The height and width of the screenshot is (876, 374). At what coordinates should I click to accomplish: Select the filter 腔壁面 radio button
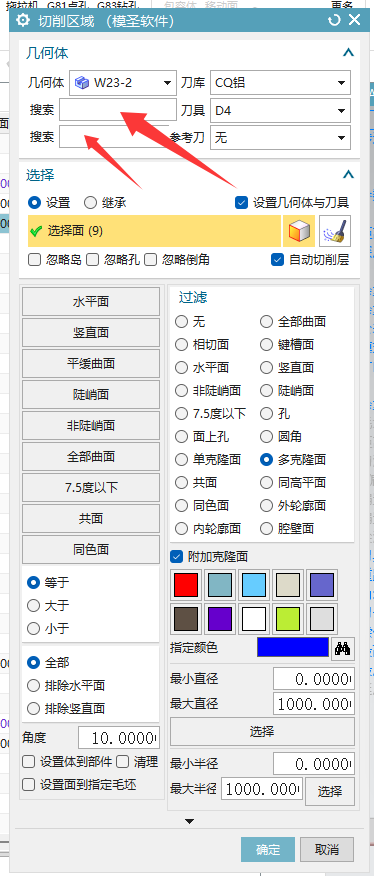(x=266, y=529)
